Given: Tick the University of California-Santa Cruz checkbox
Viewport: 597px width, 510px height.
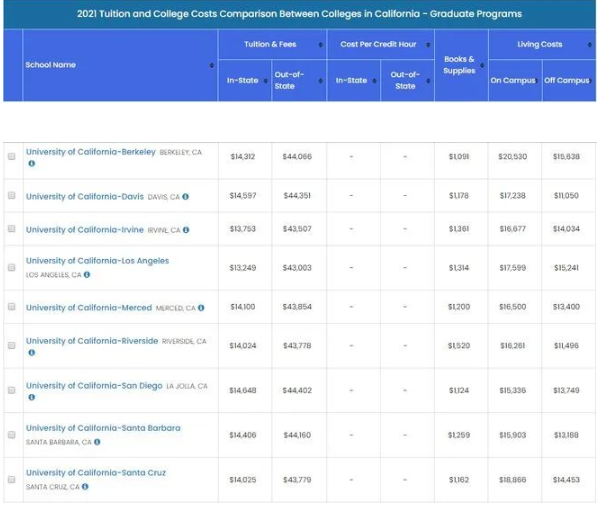Looking at the screenshot, I should tap(11, 479).
